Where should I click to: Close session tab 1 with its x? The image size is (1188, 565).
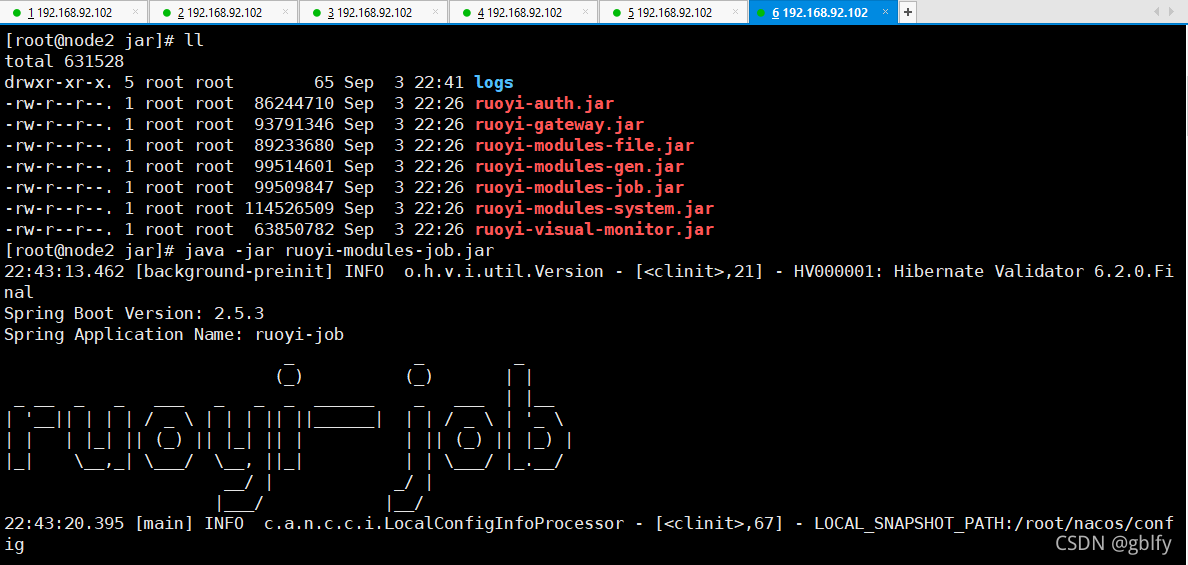pyautogui.click(x=135, y=13)
